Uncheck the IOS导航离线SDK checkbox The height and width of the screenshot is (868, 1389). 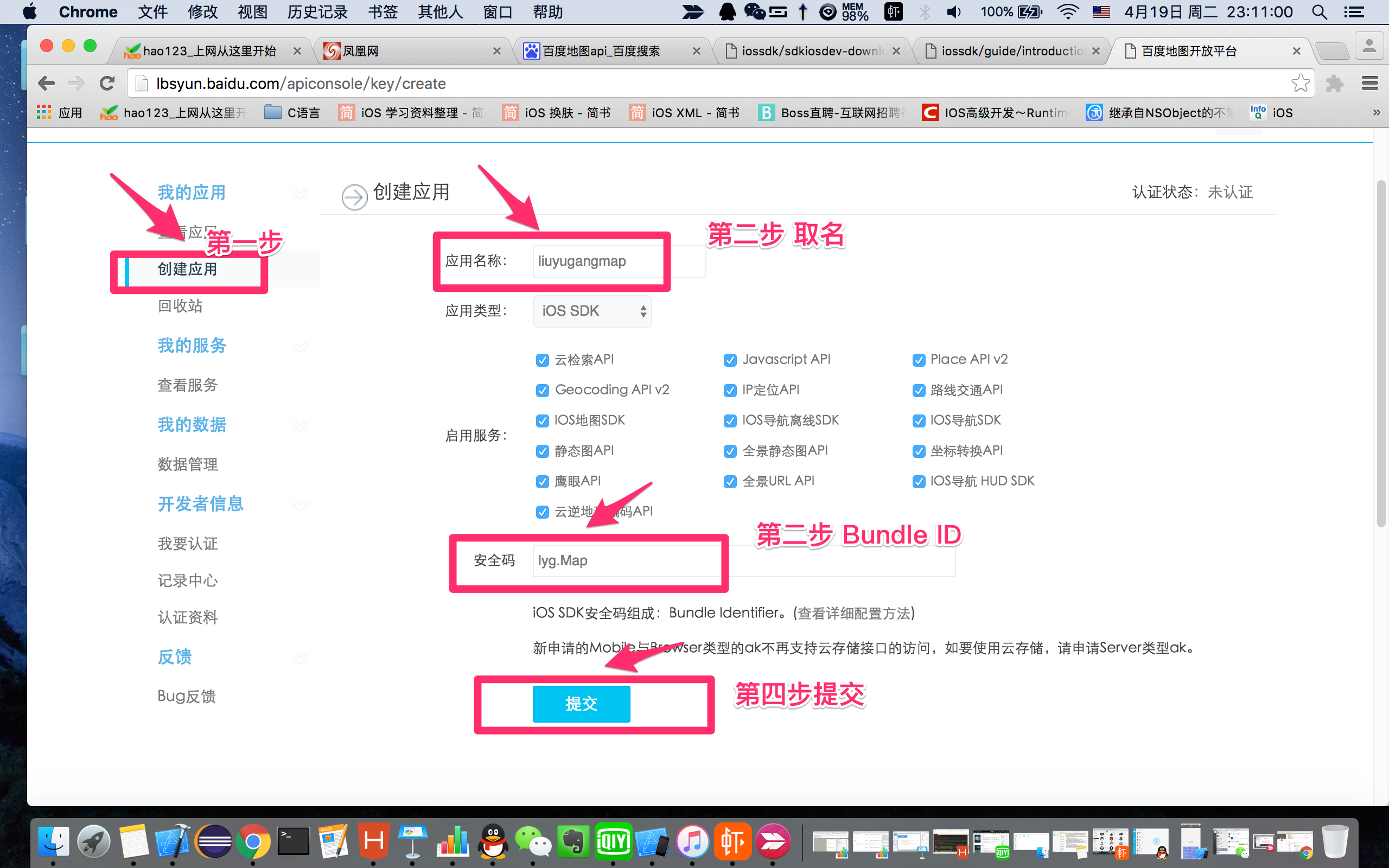coord(730,421)
